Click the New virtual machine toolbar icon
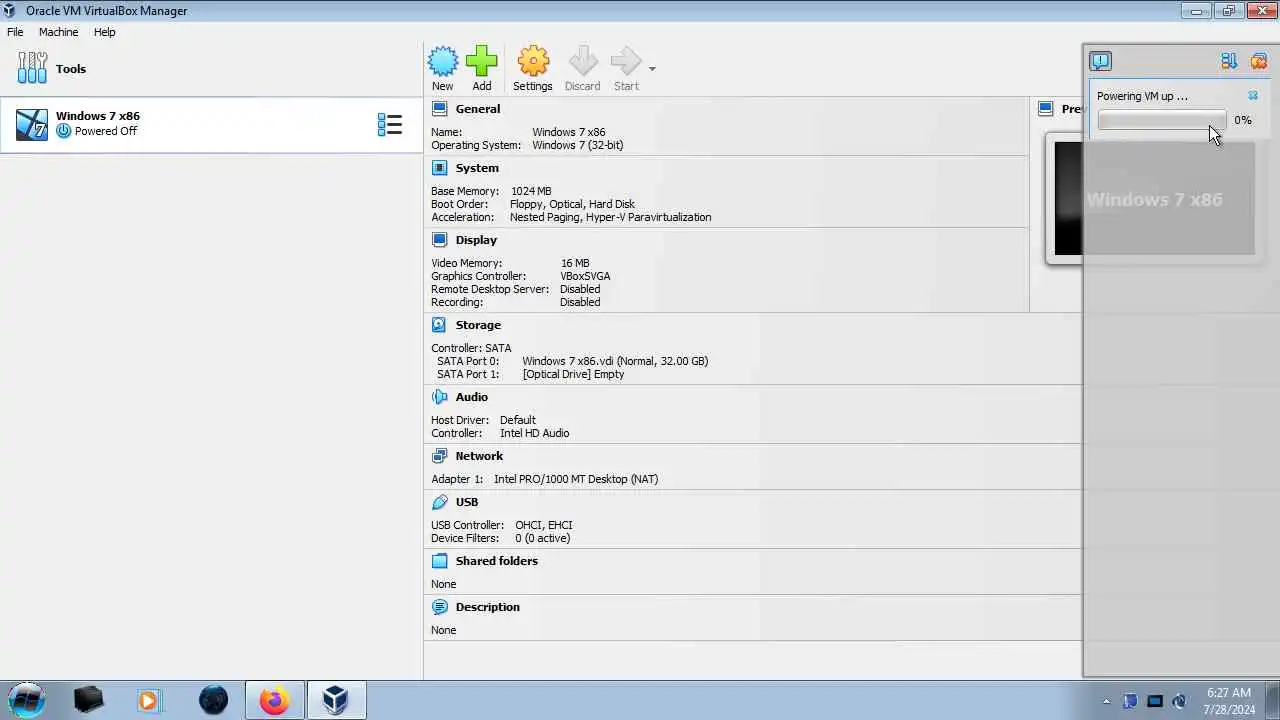The image size is (1280, 720). click(442, 69)
